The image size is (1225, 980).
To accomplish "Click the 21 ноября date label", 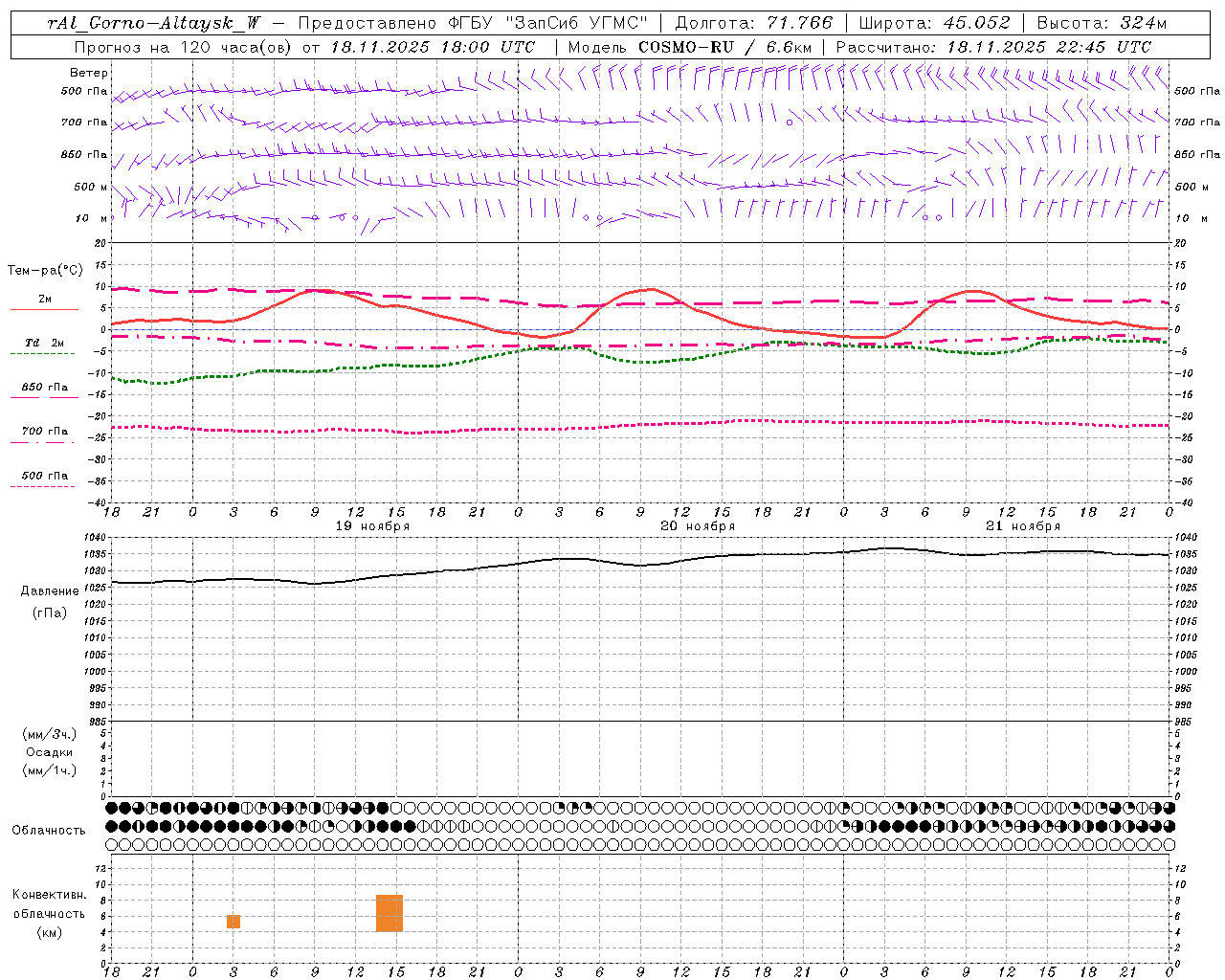I will point(1023,526).
